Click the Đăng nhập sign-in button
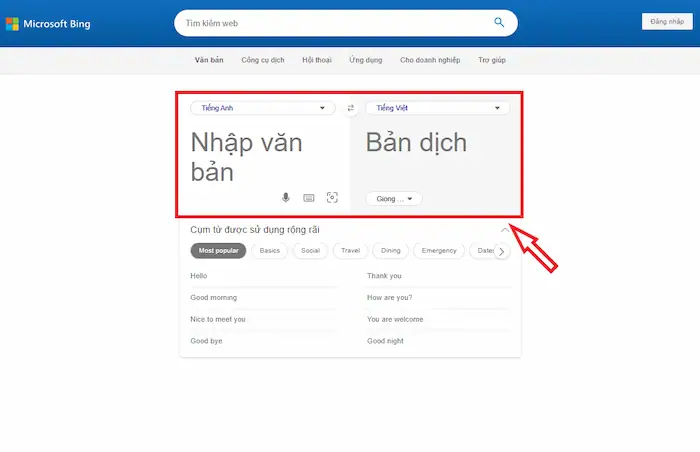 (663, 22)
